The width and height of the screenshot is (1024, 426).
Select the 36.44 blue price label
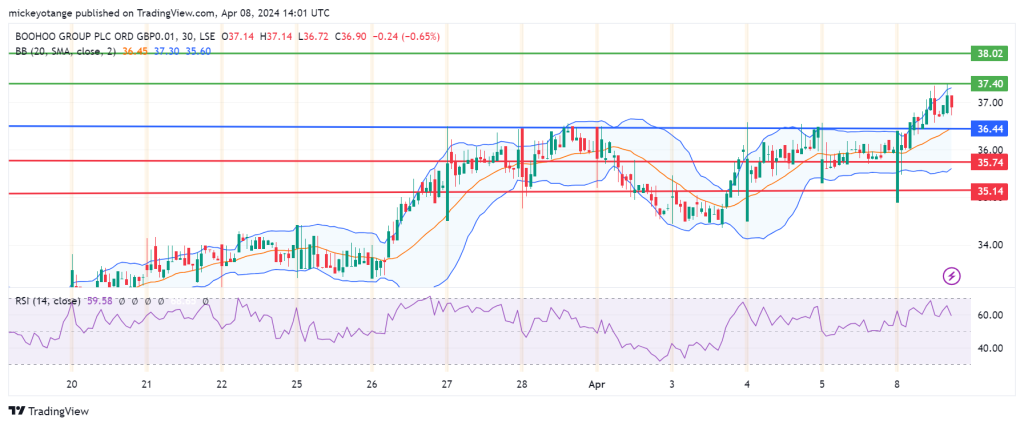coord(990,128)
